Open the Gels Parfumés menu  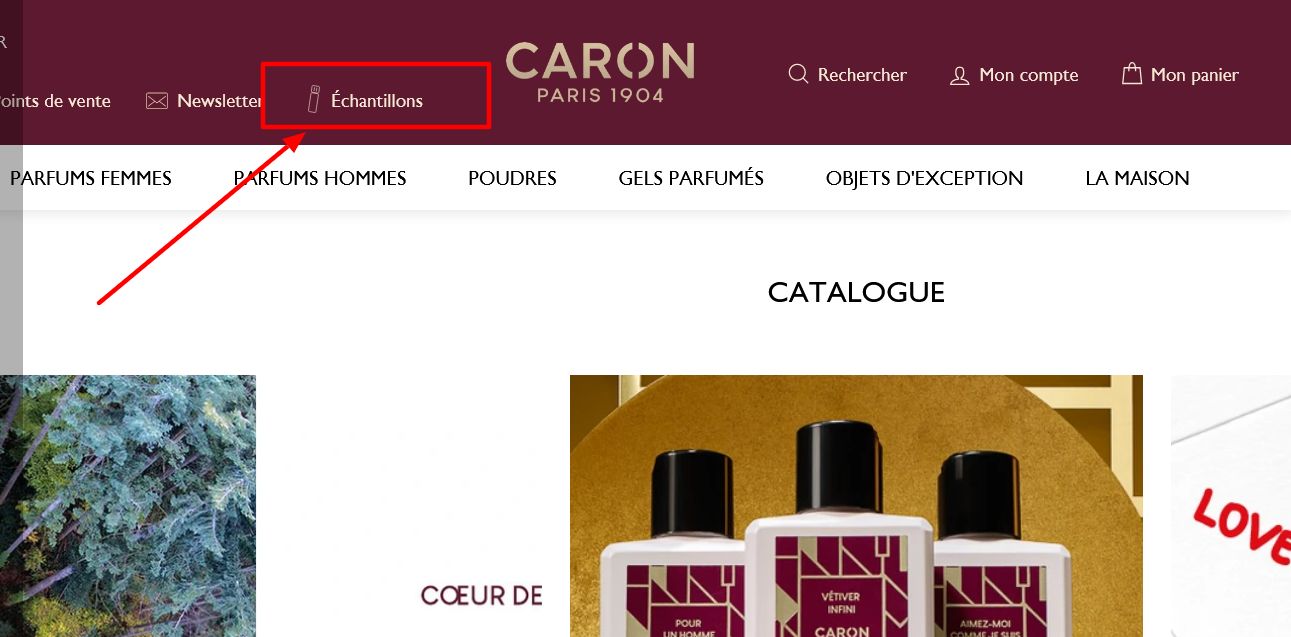(691, 178)
